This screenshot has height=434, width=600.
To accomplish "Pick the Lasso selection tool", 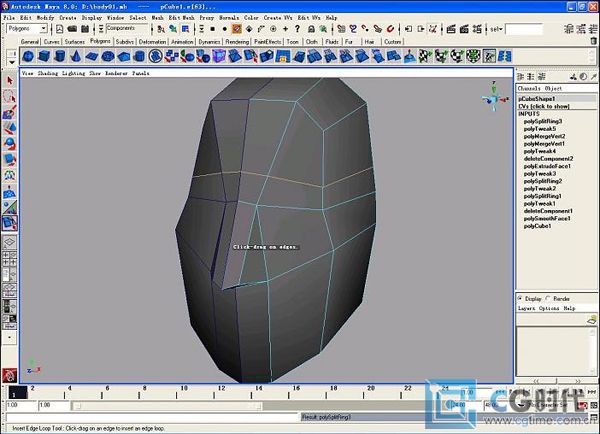I will [10, 96].
